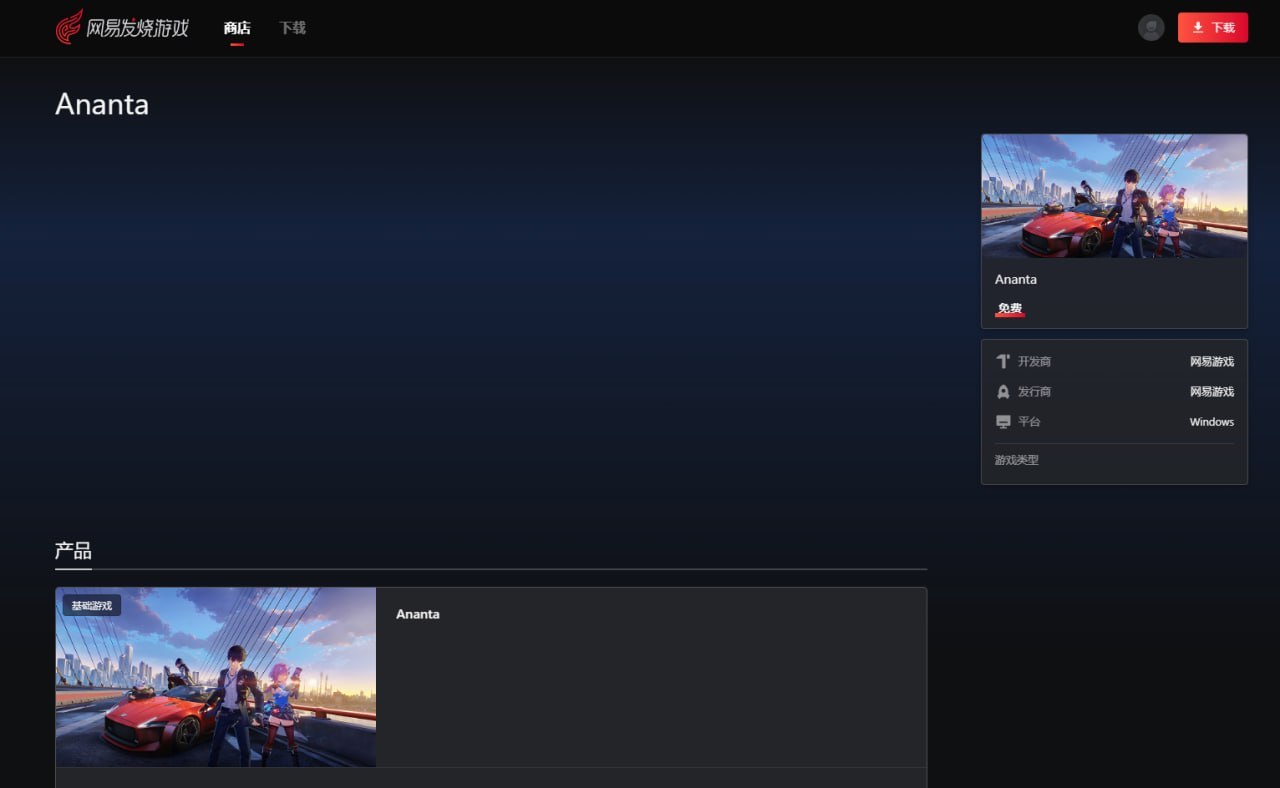Click the 平台 label
The height and width of the screenshot is (788, 1280).
(x=1029, y=422)
